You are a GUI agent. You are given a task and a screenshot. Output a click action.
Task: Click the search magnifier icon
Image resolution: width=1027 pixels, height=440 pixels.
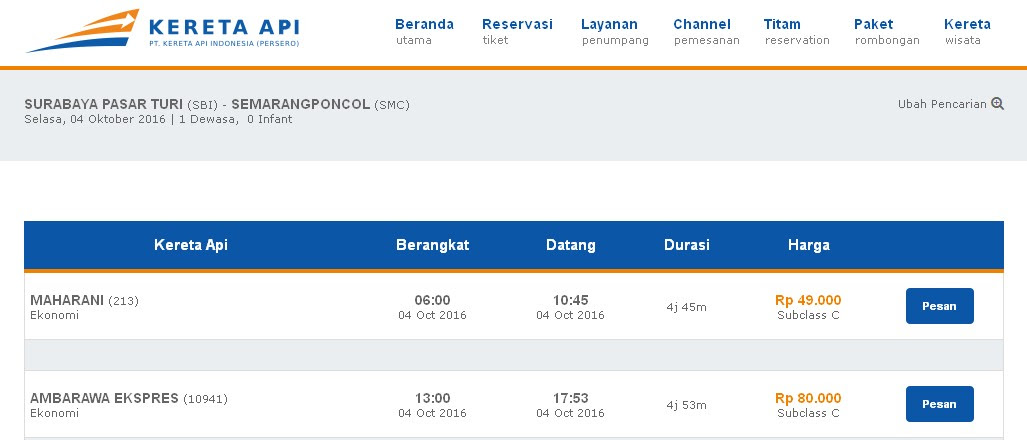tap(997, 104)
